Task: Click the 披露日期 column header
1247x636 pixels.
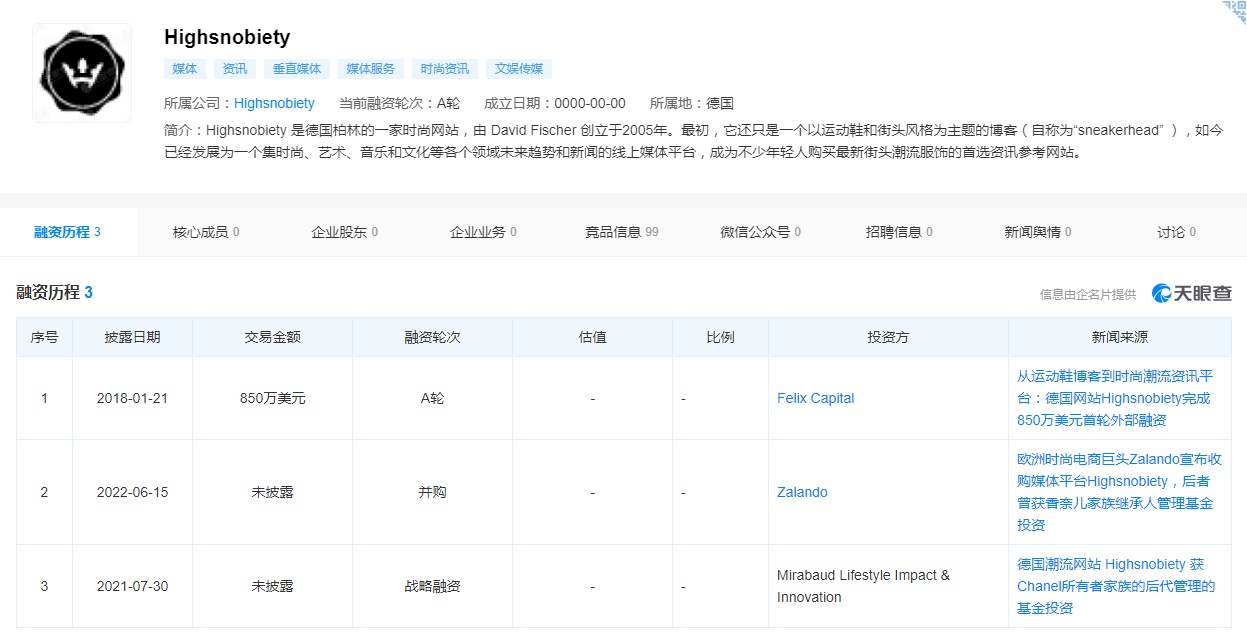Action: 132,337
